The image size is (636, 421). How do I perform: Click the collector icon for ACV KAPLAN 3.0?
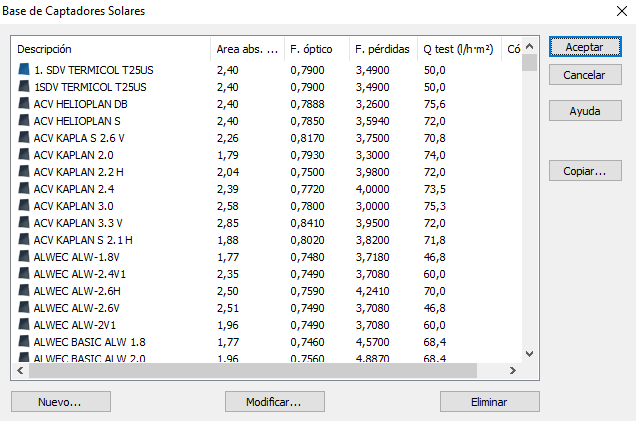24,206
